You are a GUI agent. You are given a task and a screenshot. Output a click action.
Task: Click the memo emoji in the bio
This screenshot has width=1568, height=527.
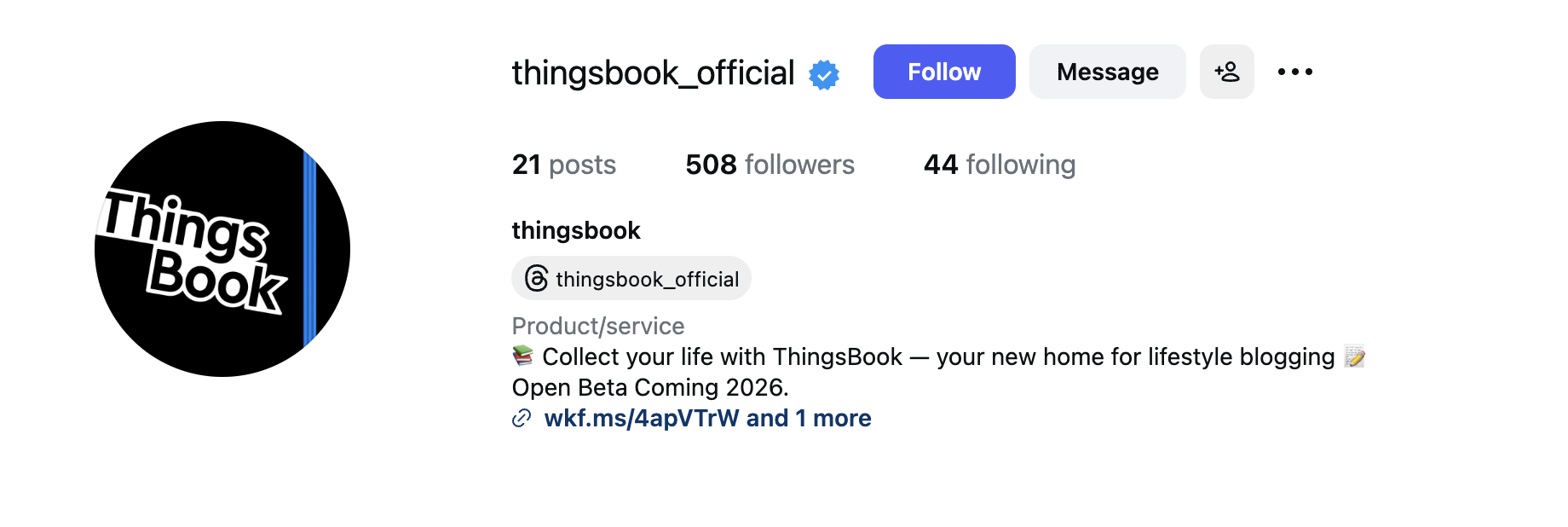click(x=1355, y=356)
